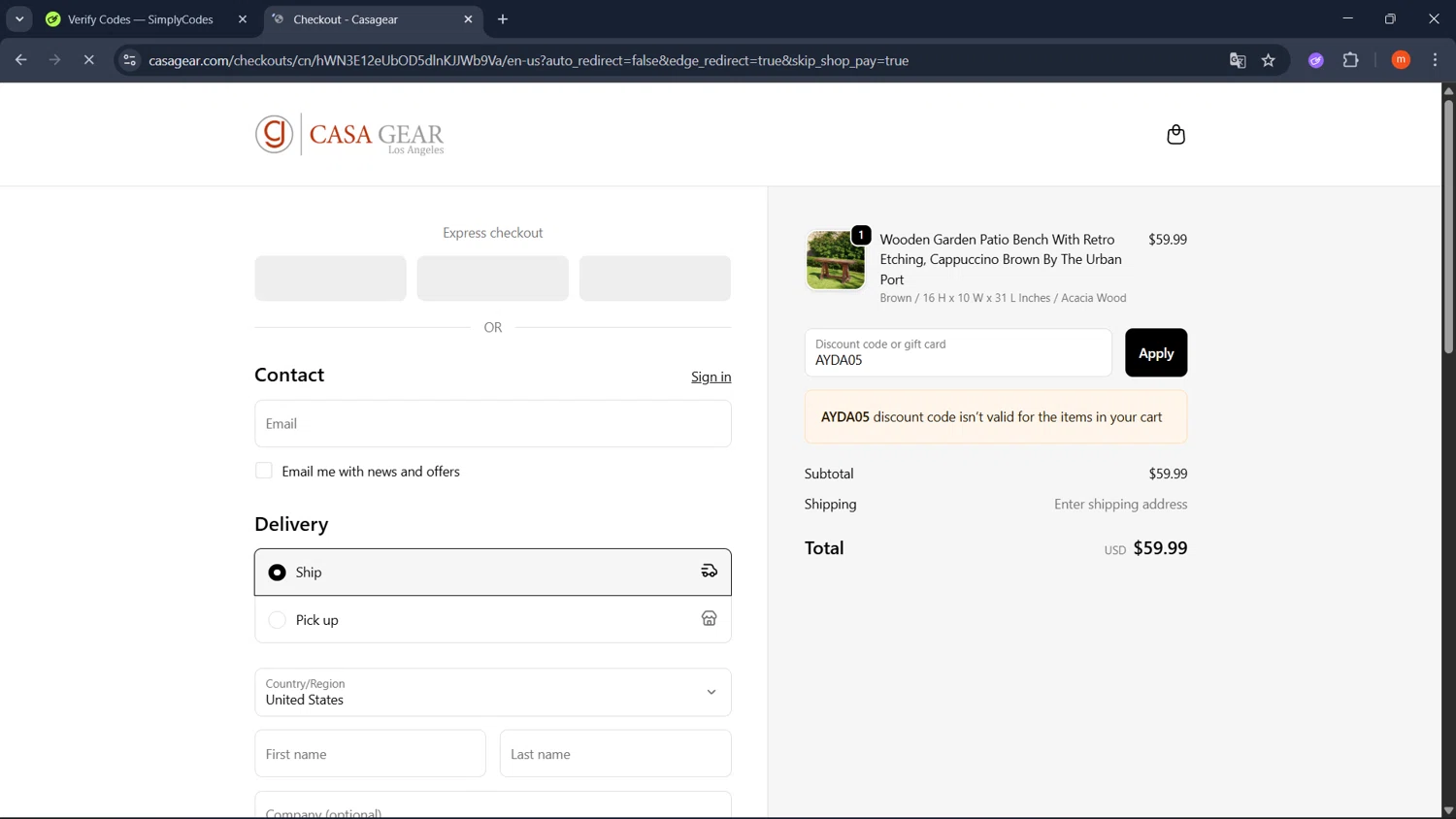Open the tab search dropdown arrow

coord(19,19)
